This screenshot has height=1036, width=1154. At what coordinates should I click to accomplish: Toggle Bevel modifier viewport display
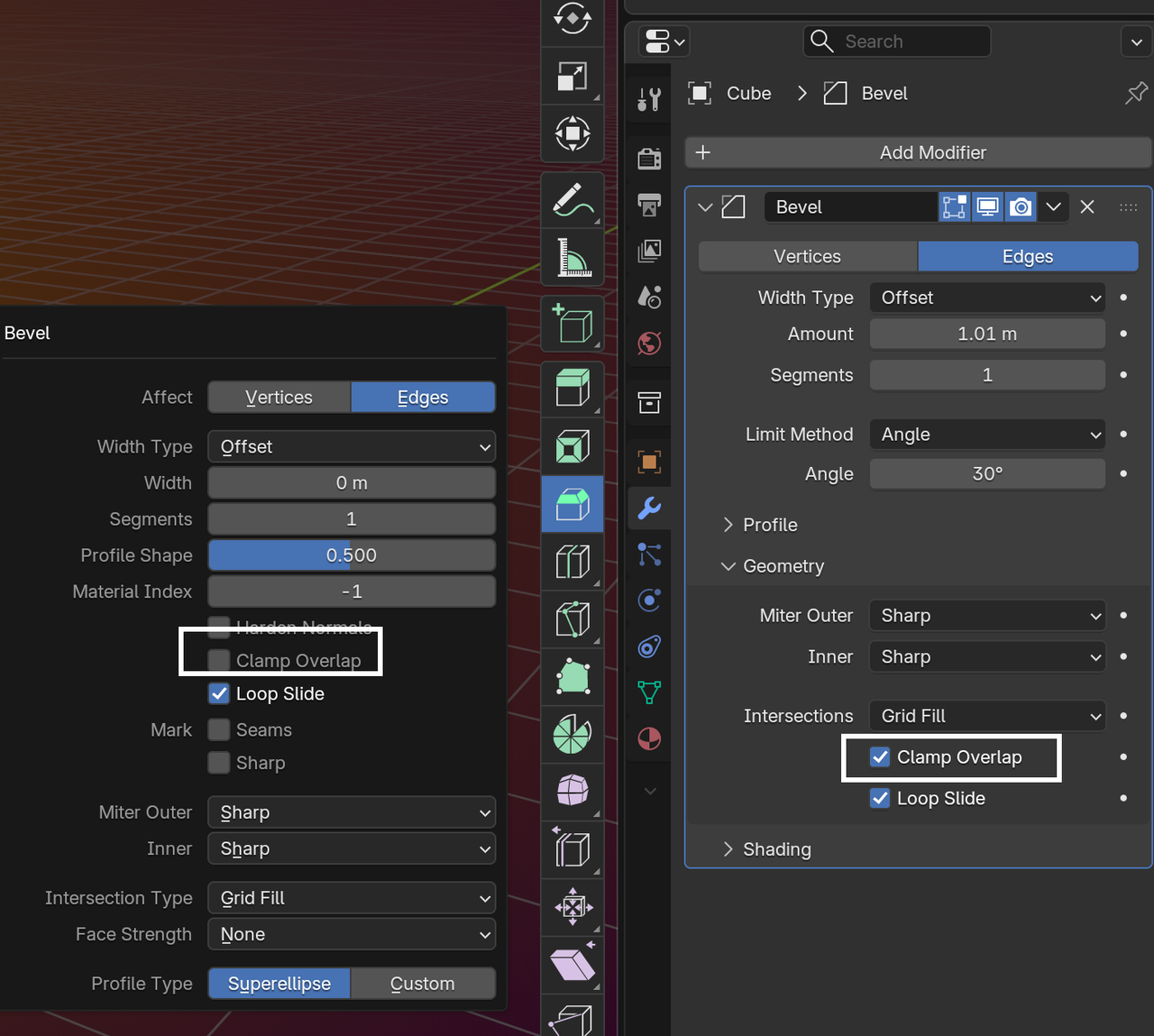point(987,206)
